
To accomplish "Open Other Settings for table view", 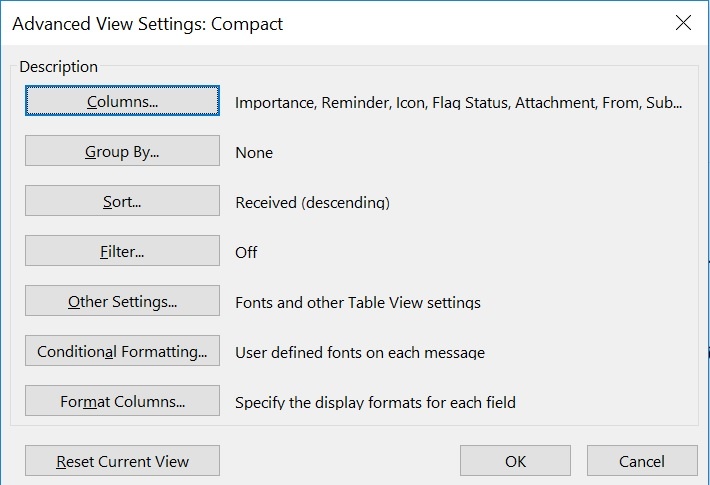I will click(x=122, y=301).
